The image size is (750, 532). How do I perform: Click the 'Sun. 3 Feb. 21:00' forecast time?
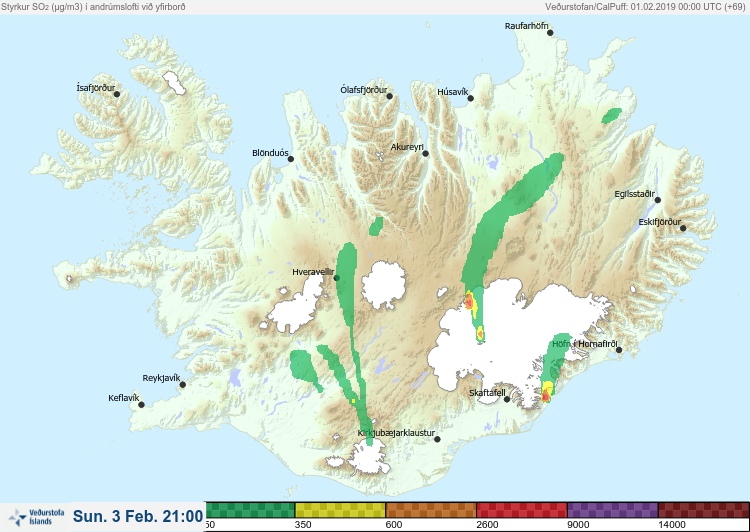[138, 516]
